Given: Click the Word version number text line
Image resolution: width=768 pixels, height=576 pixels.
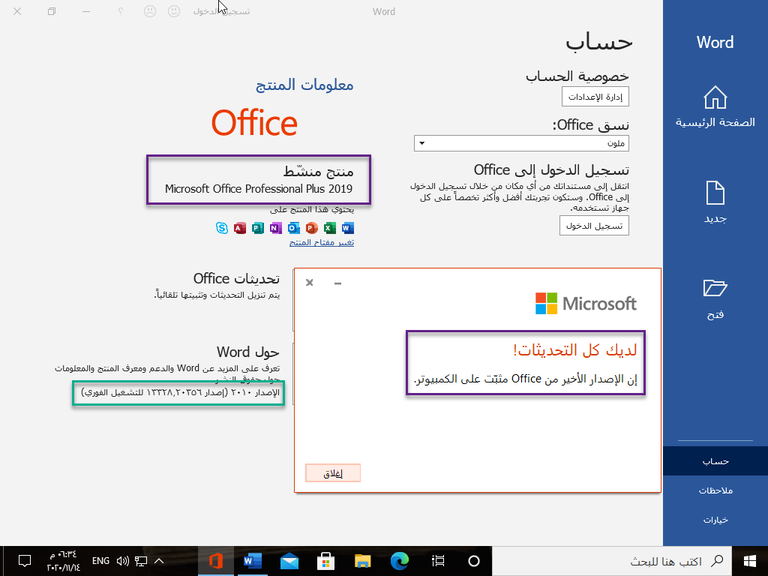Looking at the screenshot, I should click(180, 392).
